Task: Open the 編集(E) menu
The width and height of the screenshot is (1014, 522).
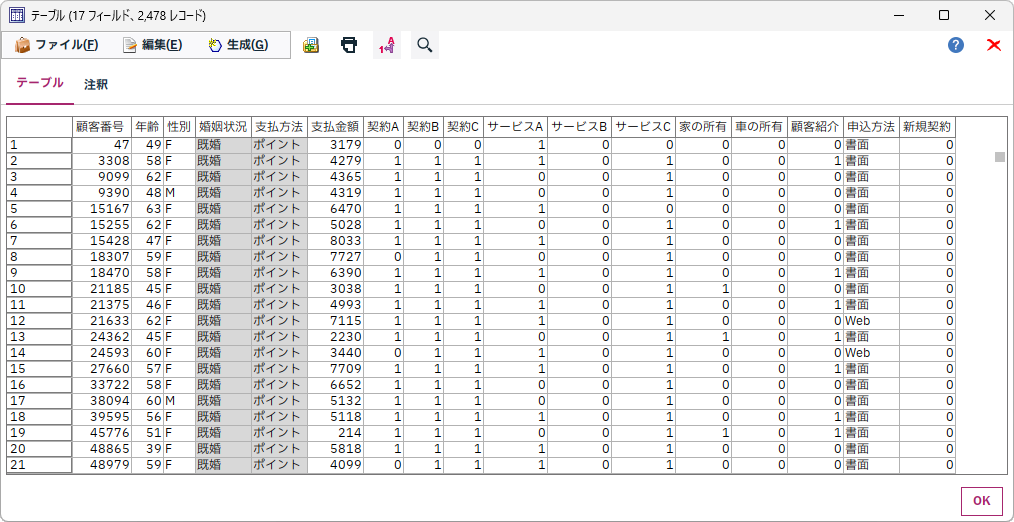Action: pos(152,45)
